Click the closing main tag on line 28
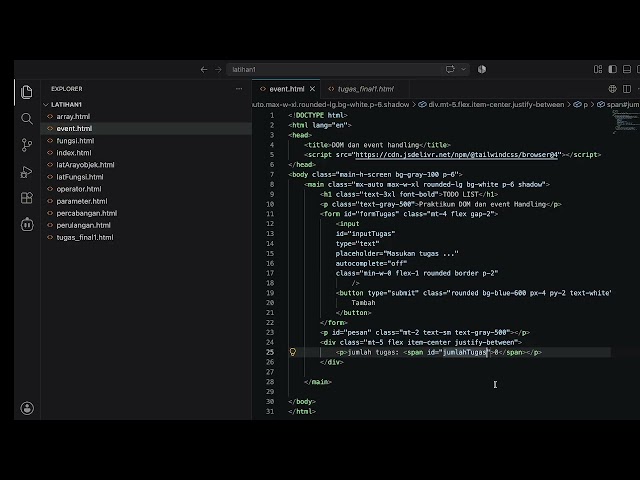 [318, 382]
